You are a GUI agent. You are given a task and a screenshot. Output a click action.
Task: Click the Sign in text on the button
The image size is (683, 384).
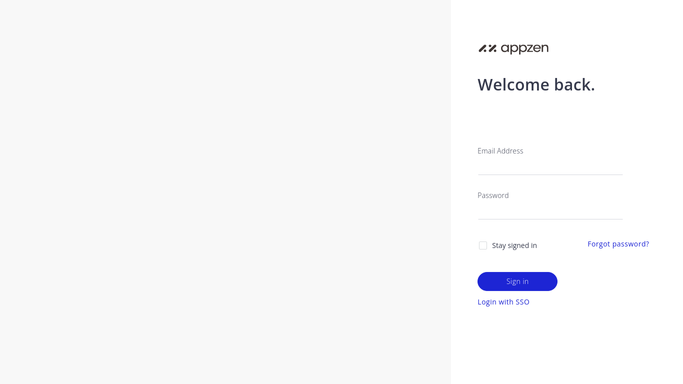click(517, 281)
